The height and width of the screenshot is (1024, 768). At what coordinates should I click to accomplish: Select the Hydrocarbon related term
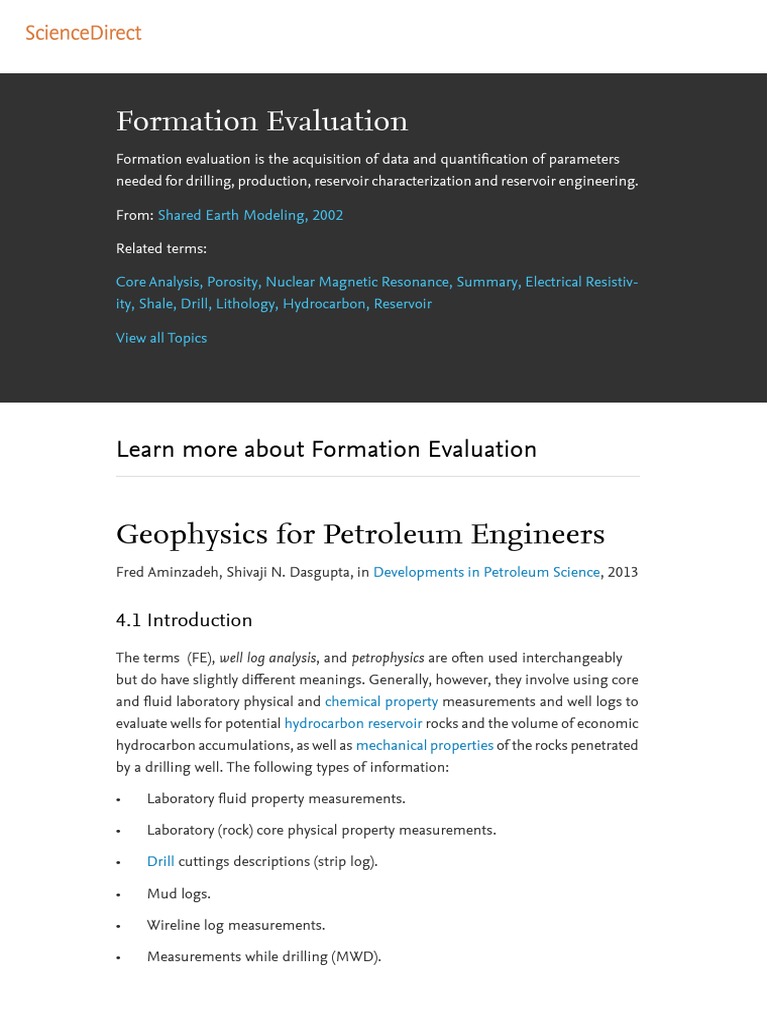tap(325, 304)
